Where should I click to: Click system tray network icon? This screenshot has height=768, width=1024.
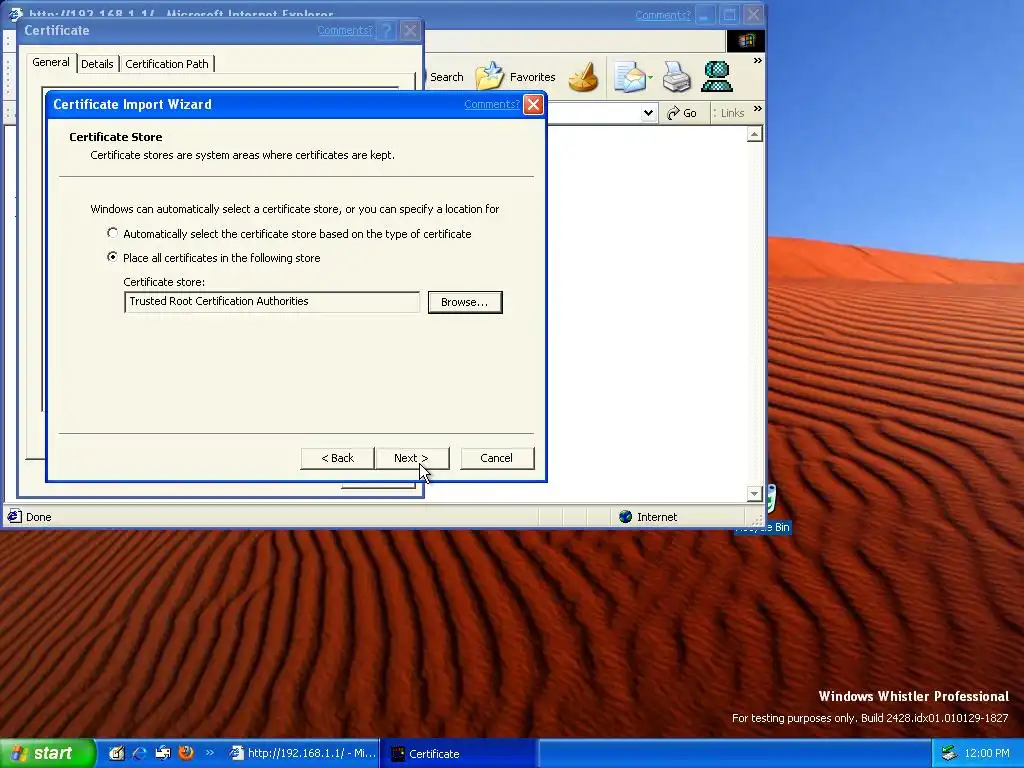tap(948, 753)
